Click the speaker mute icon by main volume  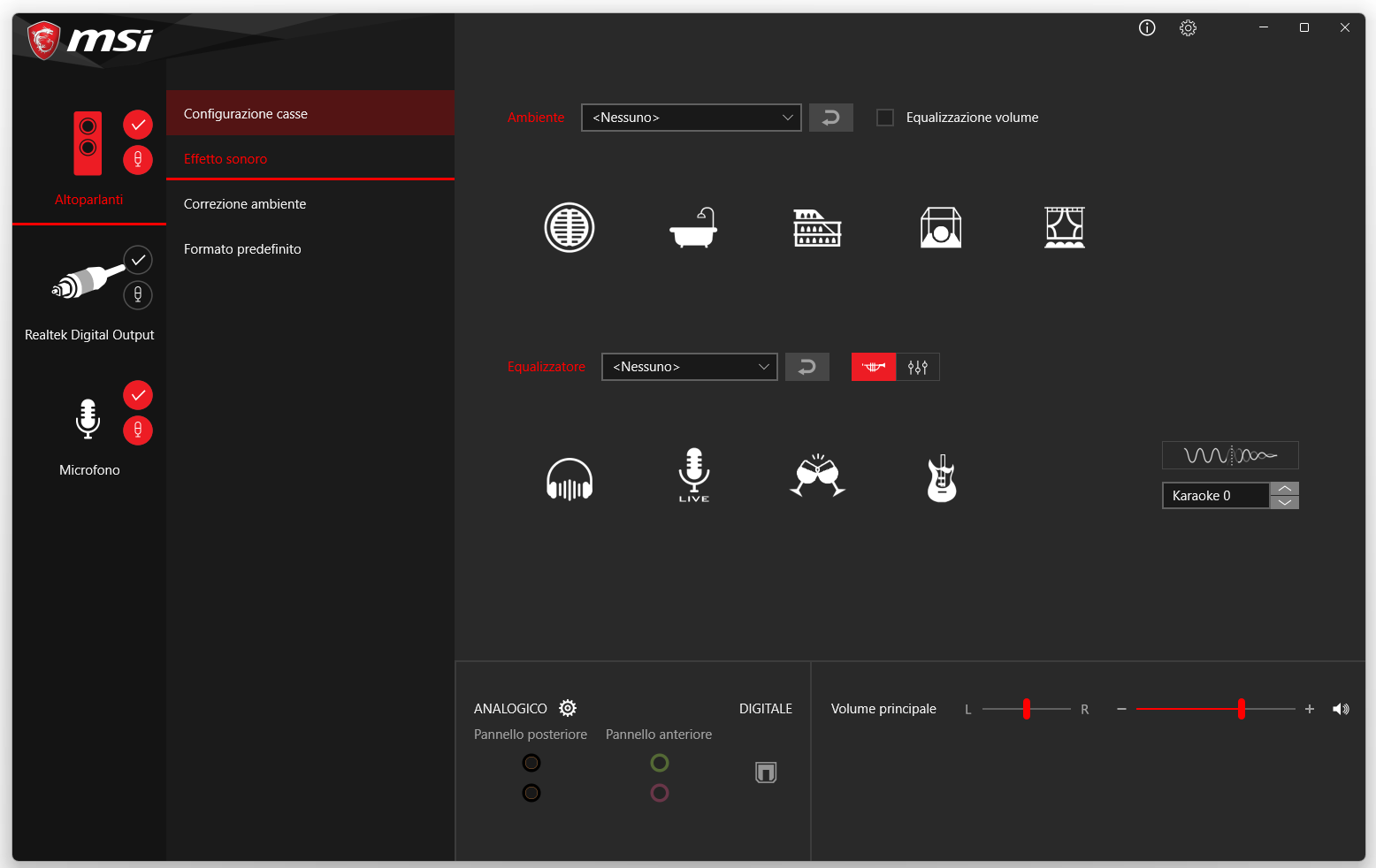[x=1341, y=709]
